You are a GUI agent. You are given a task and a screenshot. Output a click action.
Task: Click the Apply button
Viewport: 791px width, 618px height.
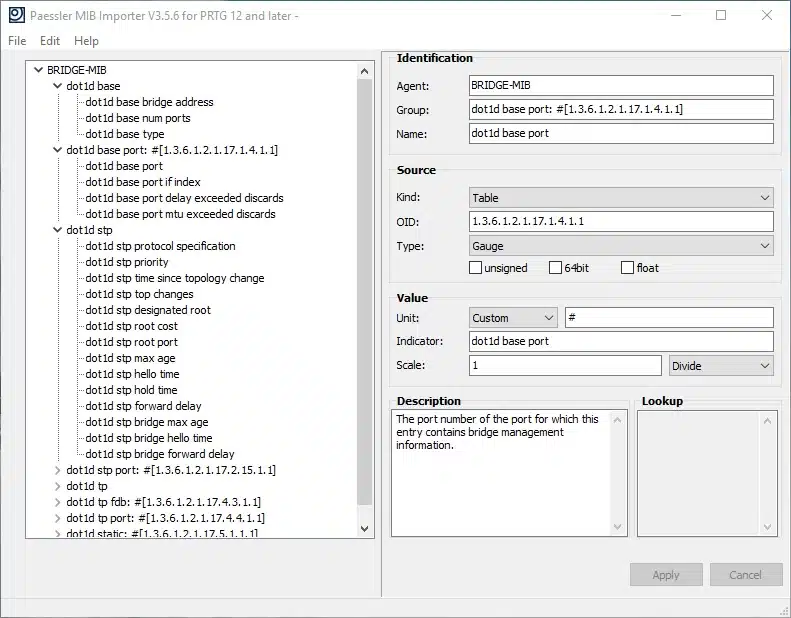[666, 575]
